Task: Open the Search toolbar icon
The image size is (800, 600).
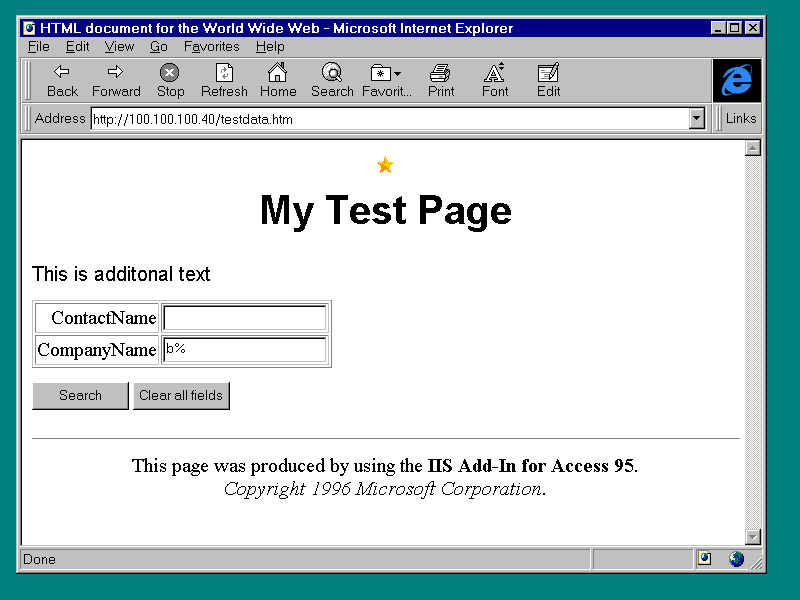Action: pos(331,73)
